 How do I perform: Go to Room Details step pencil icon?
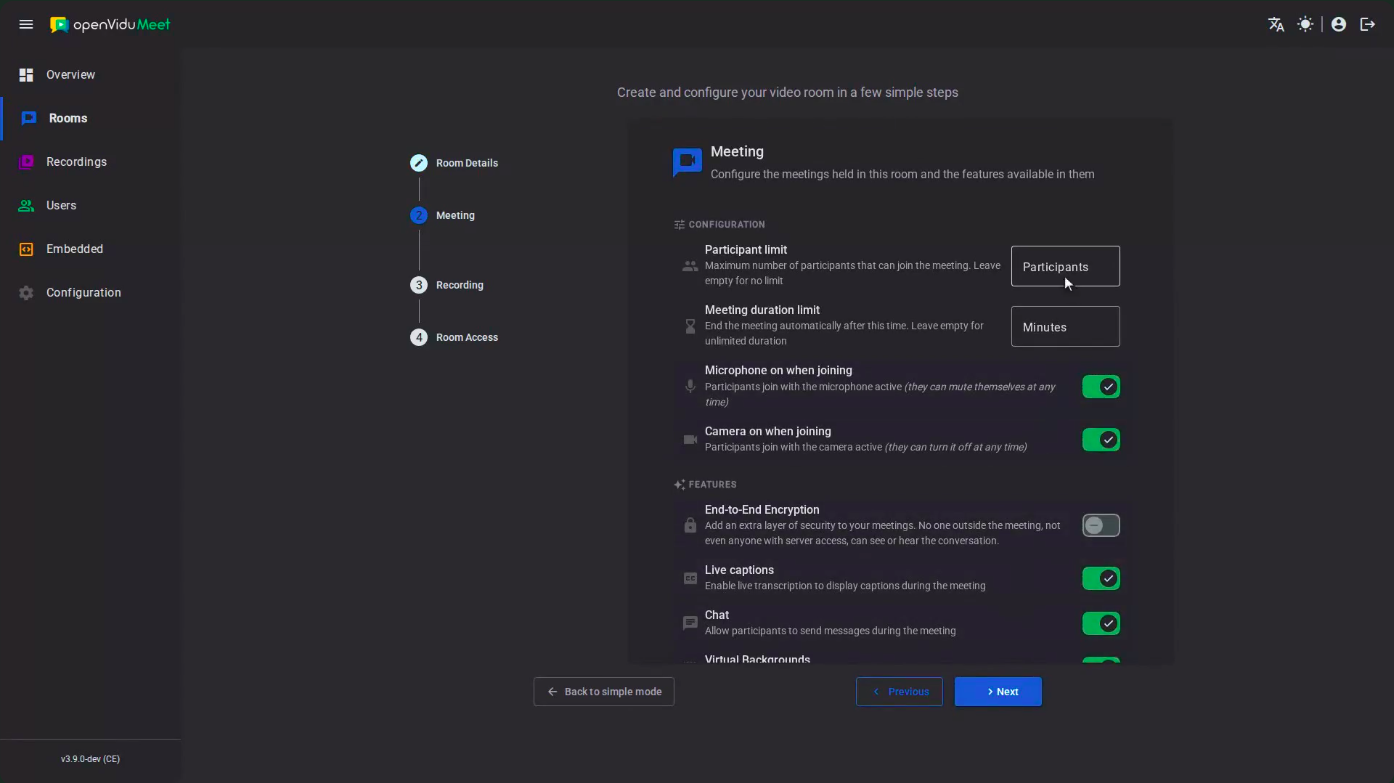coord(419,163)
